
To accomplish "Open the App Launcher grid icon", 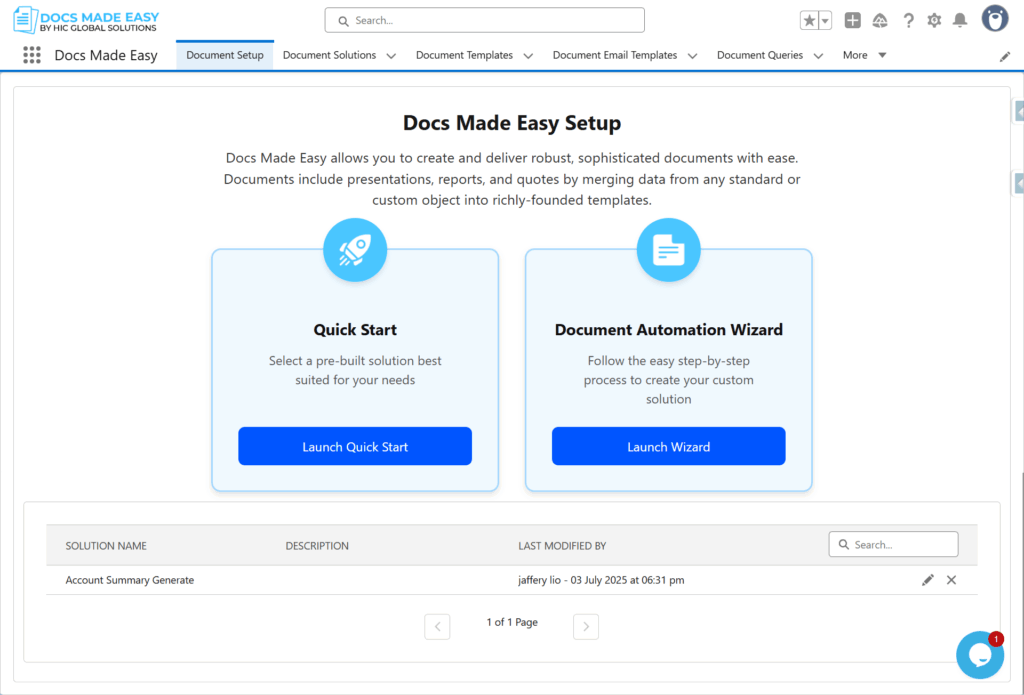I will tap(31, 55).
